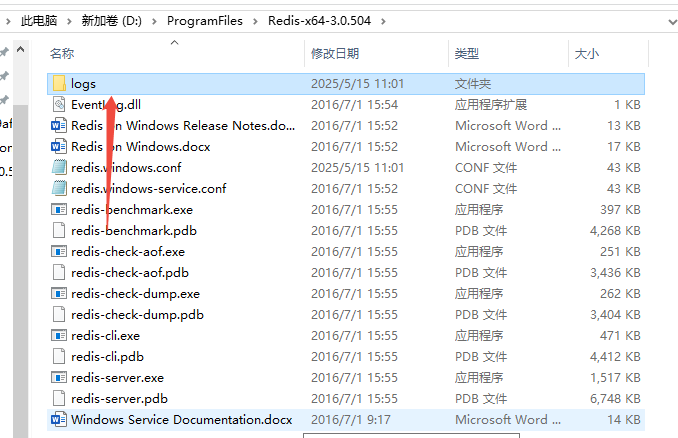Select file name redis.windows-service.conf
Screen dimensions: 678x438
(x=149, y=189)
